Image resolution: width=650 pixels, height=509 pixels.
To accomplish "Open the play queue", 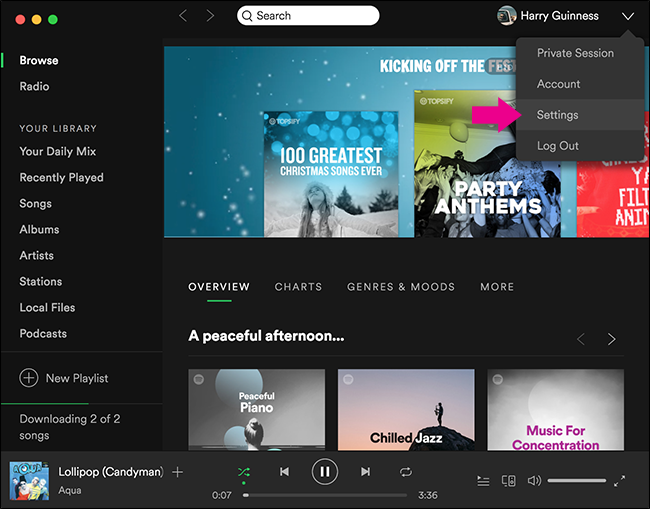I will click(483, 481).
